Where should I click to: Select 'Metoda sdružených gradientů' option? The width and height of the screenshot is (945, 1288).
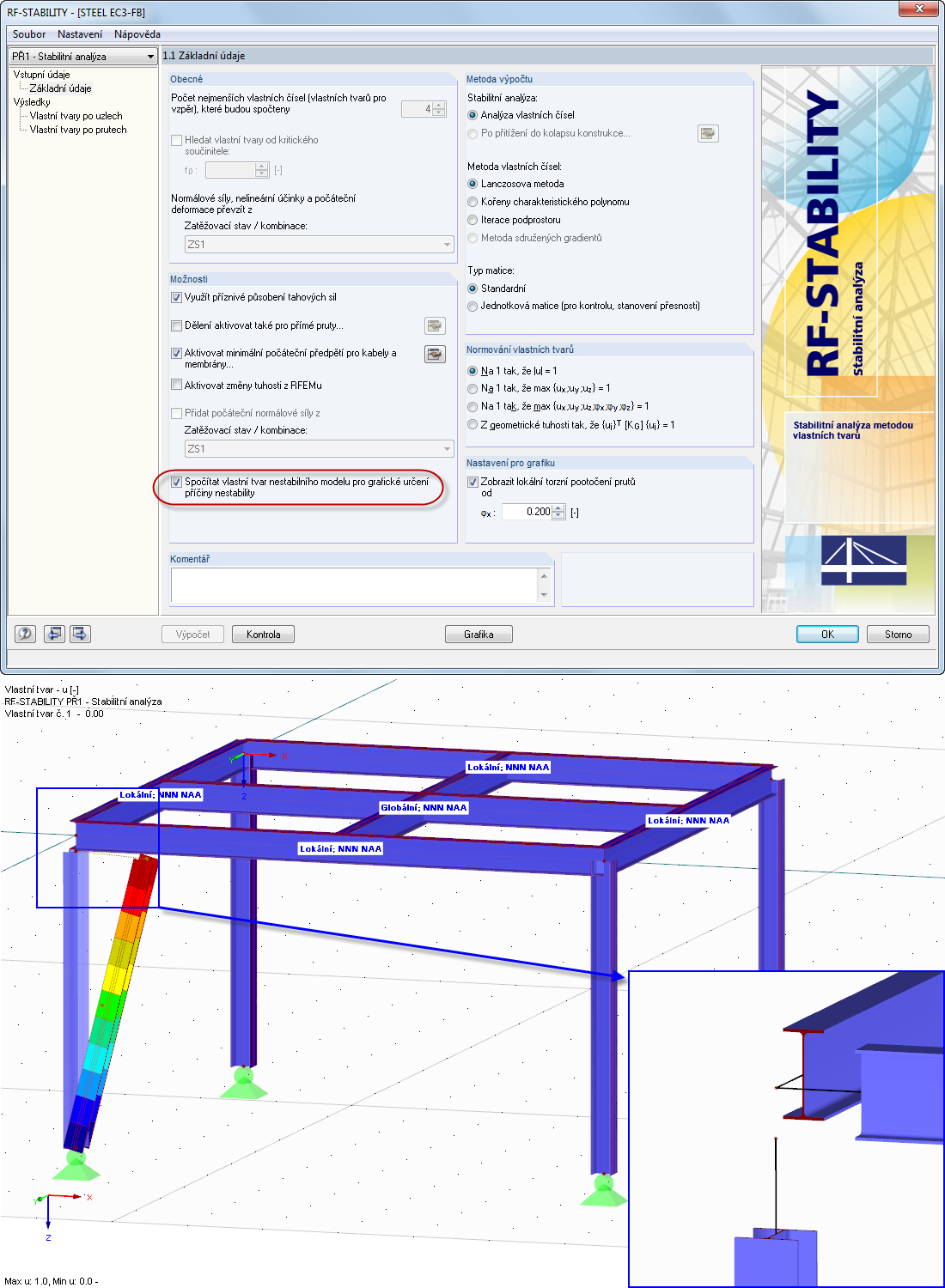click(x=472, y=238)
